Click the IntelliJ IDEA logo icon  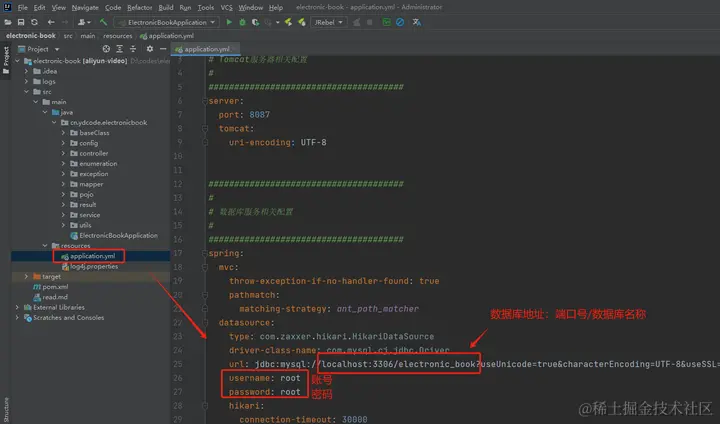point(7,7)
